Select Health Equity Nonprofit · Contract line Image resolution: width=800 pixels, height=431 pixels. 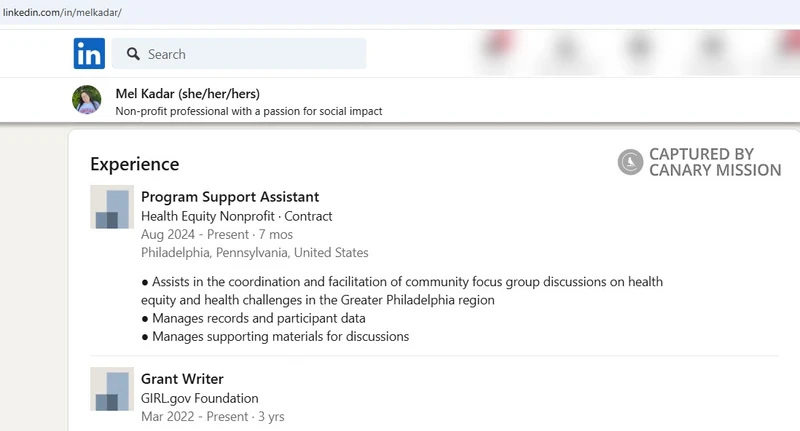click(236, 216)
